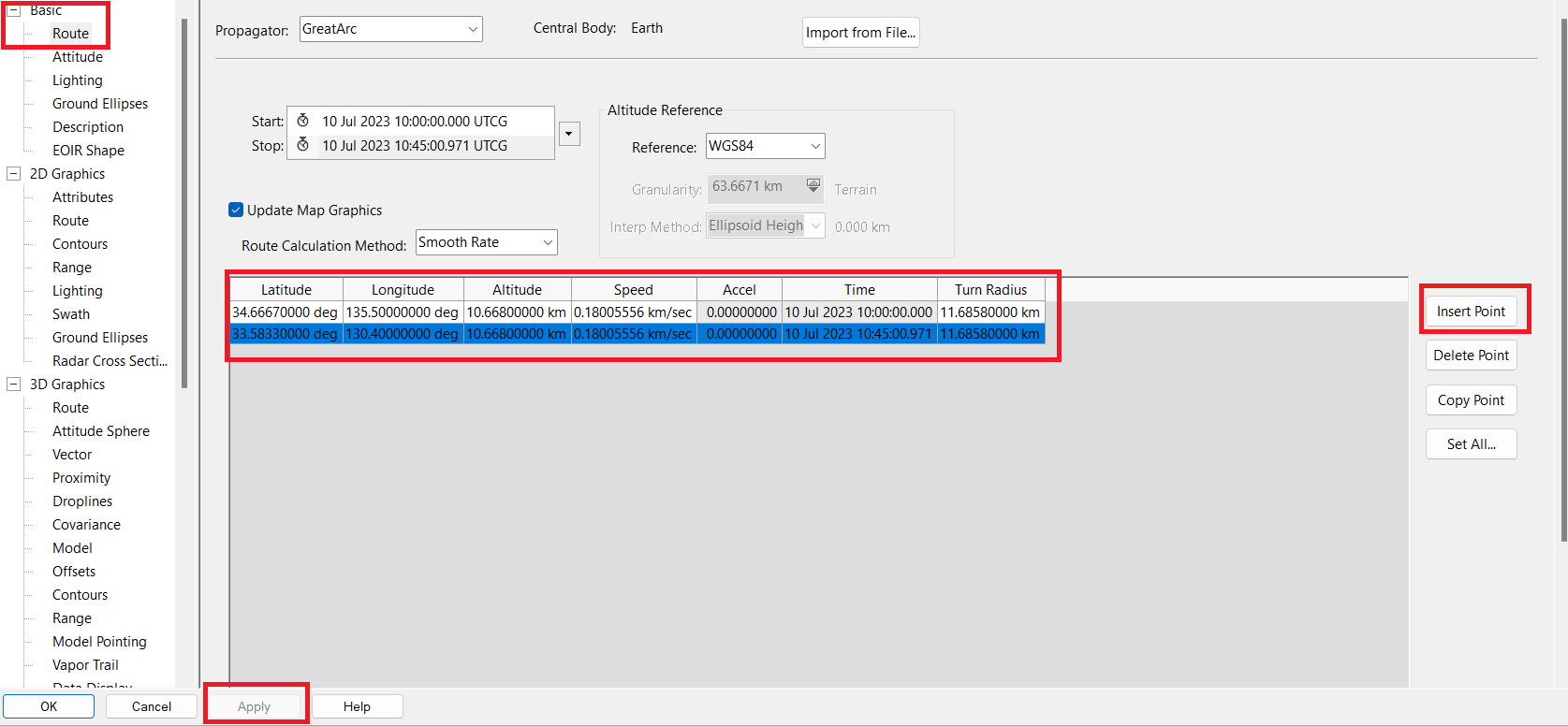
Task: Click the Speed column header
Action: point(634,290)
